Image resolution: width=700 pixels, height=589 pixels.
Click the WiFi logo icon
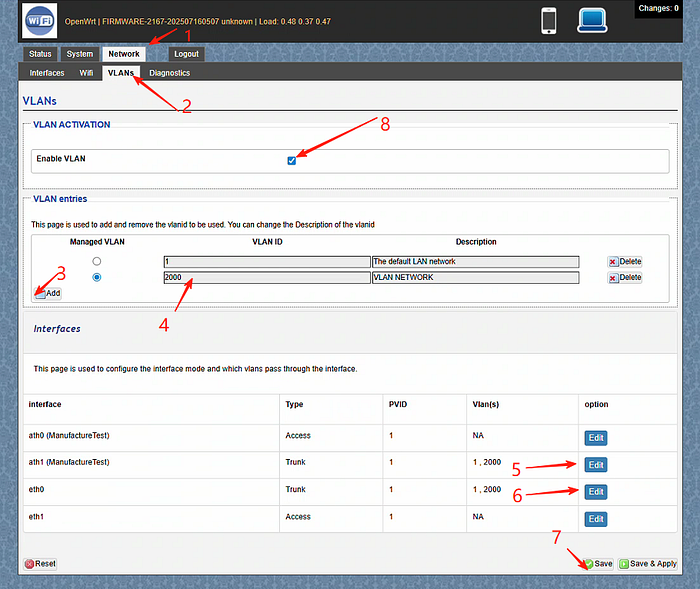click(x=40, y=21)
